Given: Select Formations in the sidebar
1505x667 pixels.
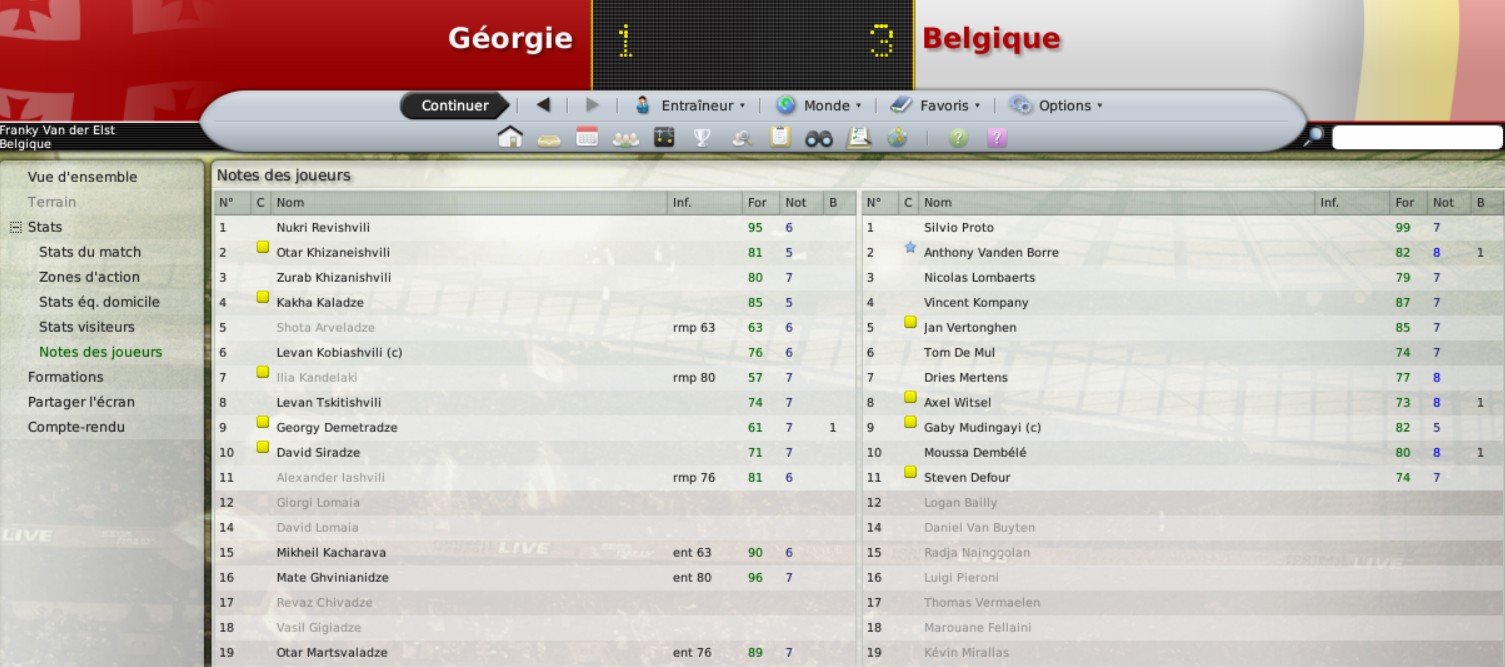Looking at the screenshot, I should click(65, 377).
